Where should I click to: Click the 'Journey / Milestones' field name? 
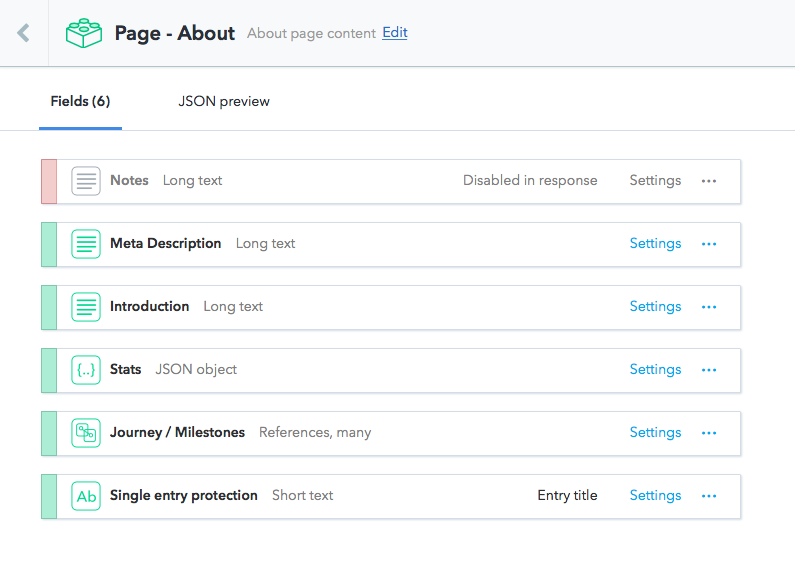(x=177, y=432)
